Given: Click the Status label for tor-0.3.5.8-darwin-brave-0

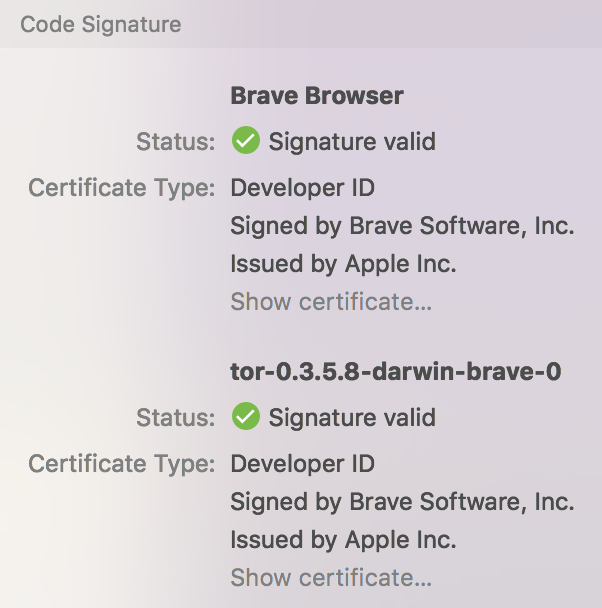Looking at the screenshot, I should click(176, 417).
